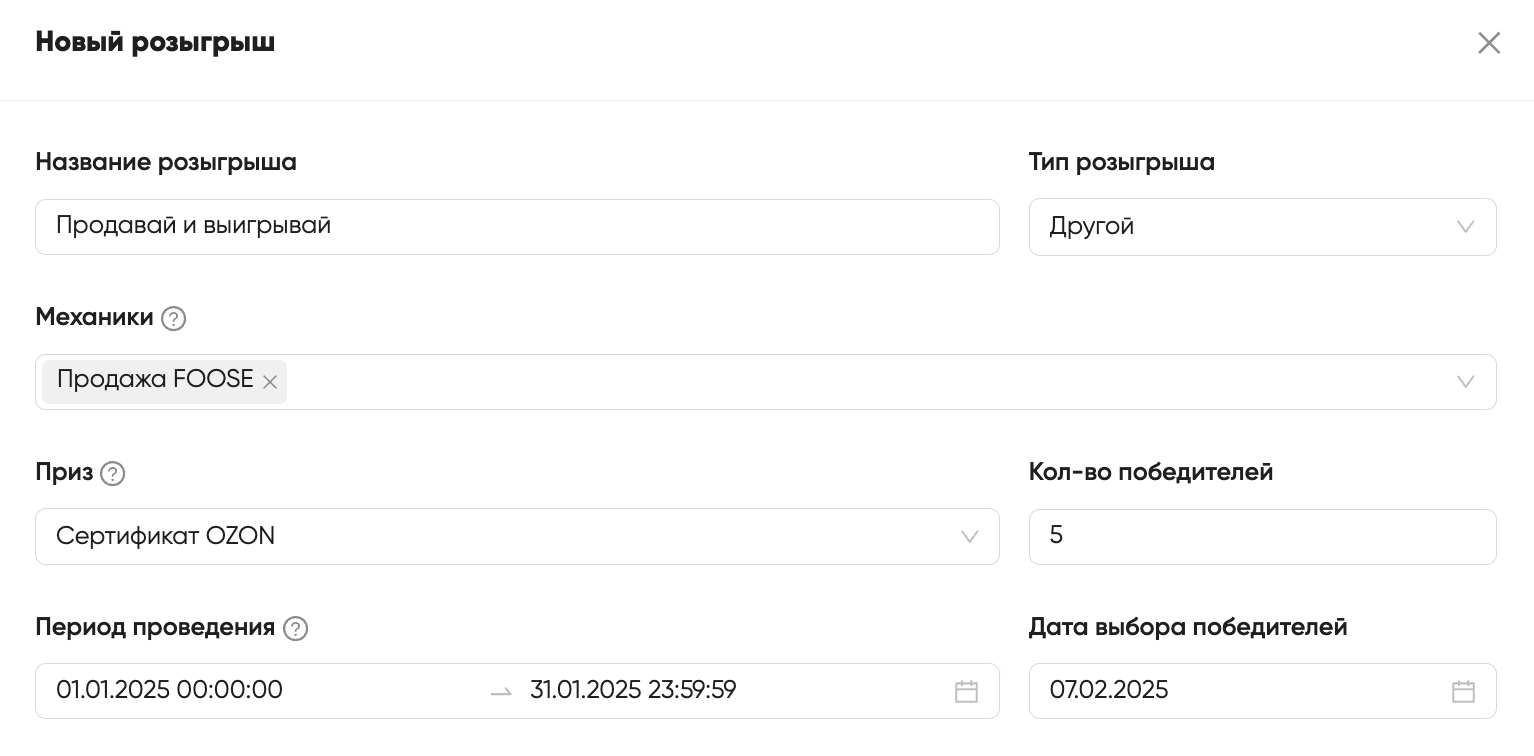Select the start date 01.01.2025 00:00:00
The image size is (1534, 756).
pyautogui.click(x=169, y=690)
